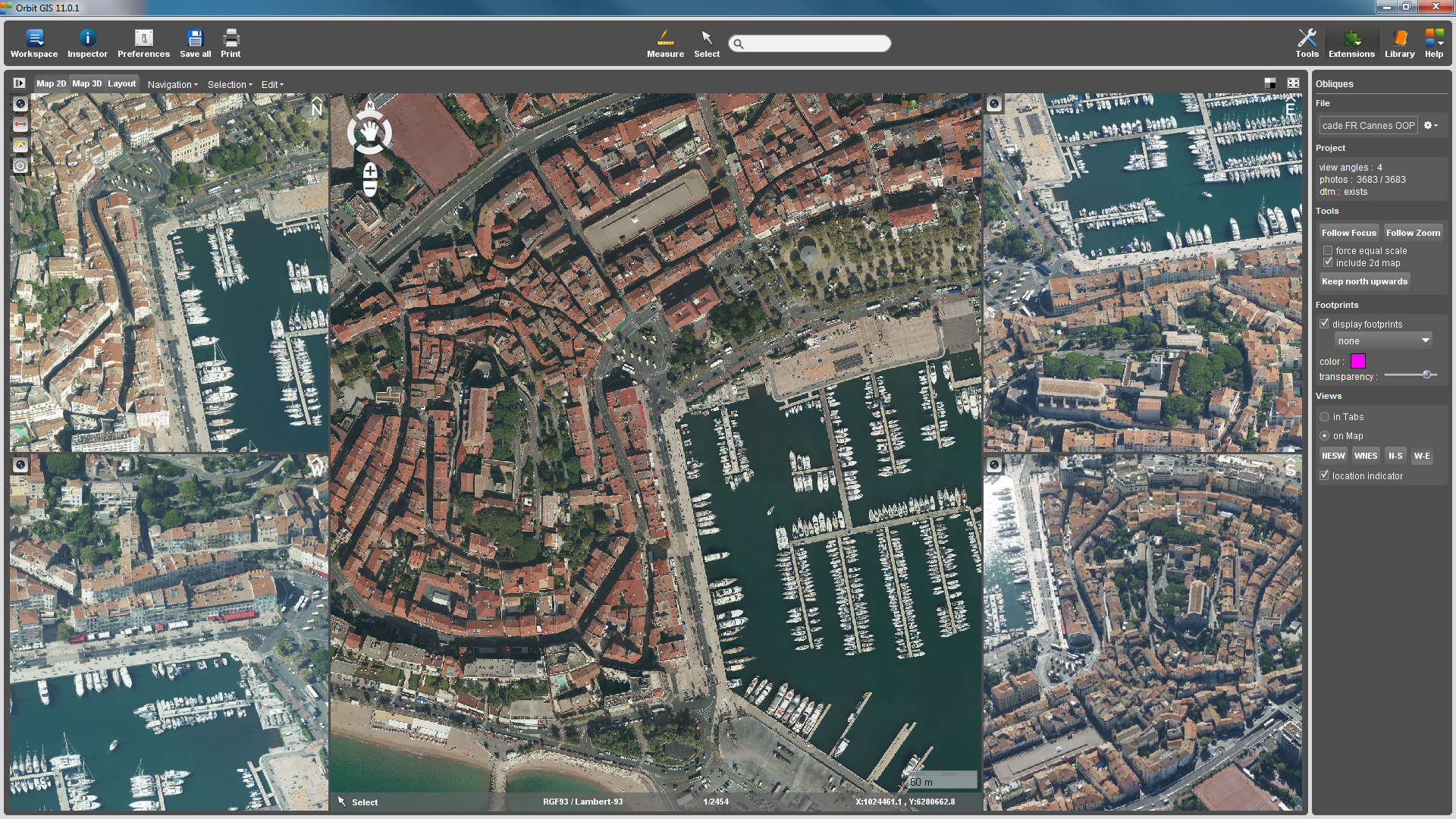1456x819 pixels.
Task: Select the in Tabs radio button
Action: point(1324,417)
